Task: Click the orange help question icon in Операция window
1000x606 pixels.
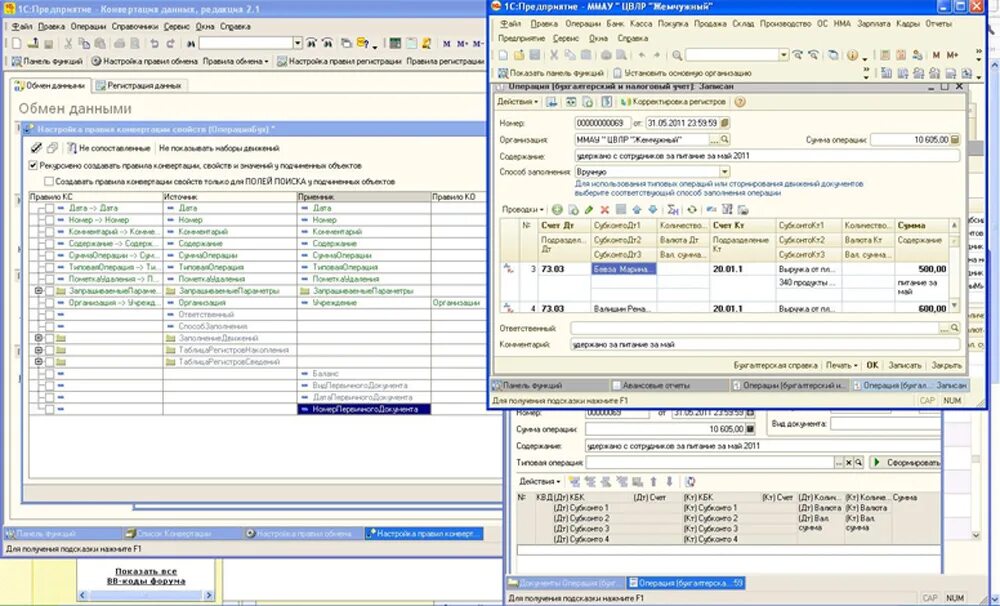Action: (x=740, y=102)
